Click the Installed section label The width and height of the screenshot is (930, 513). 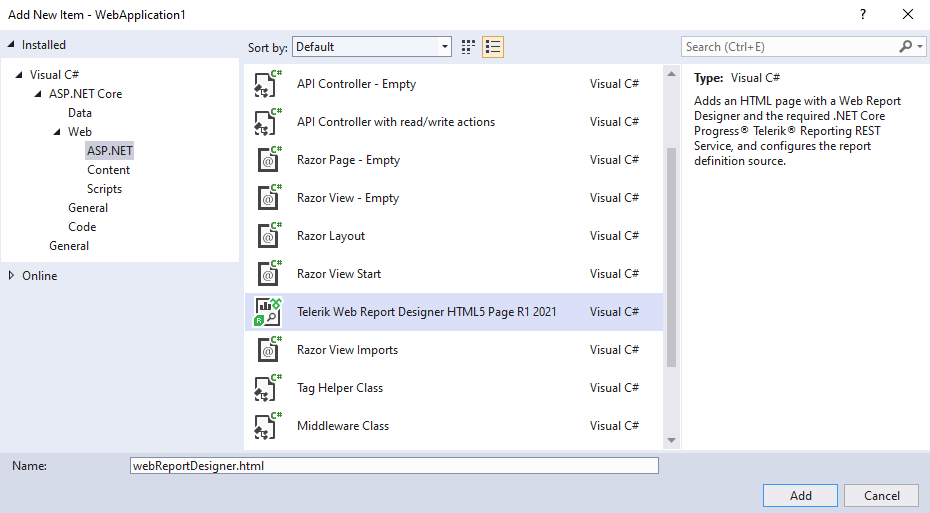tap(44, 44)
